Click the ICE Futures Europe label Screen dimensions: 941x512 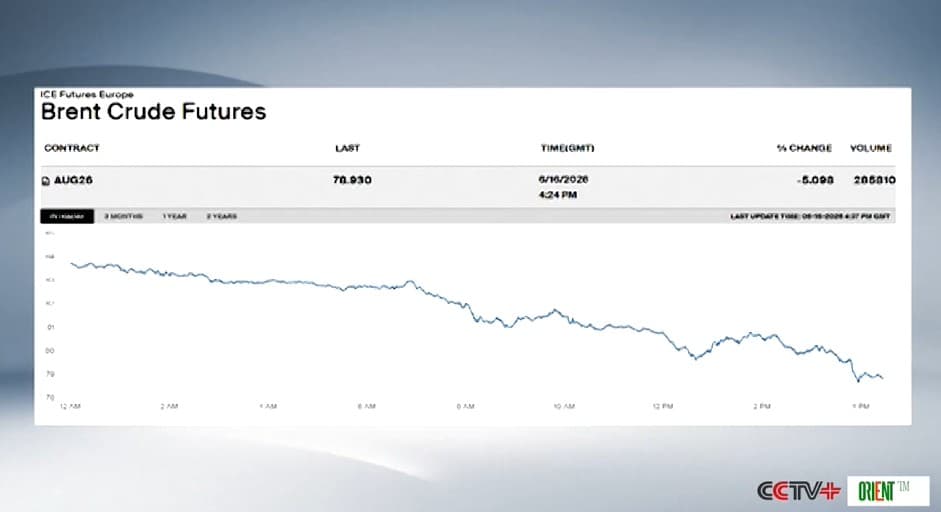click(x=87, y=94)
